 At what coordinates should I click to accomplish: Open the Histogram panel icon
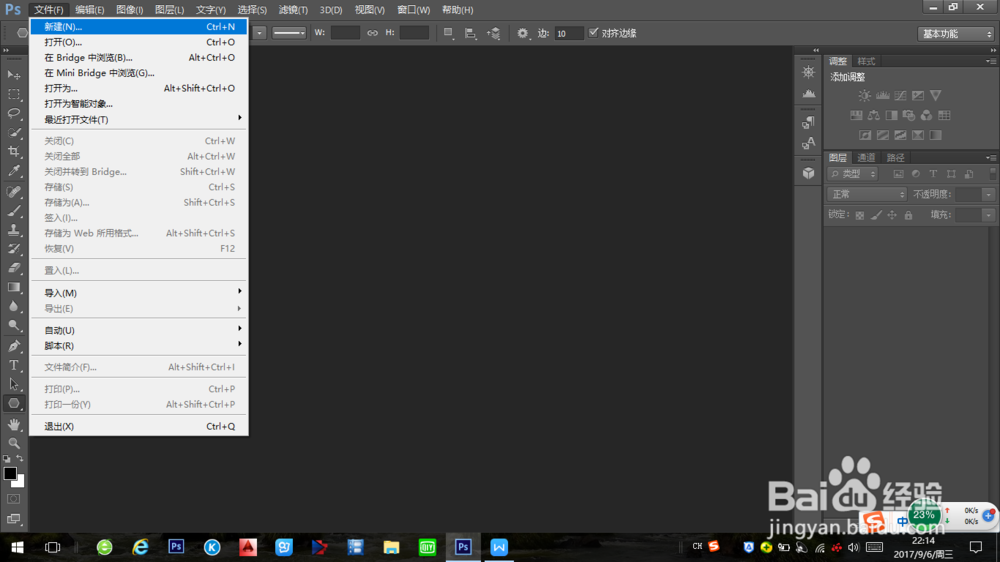tap(808, 94)
